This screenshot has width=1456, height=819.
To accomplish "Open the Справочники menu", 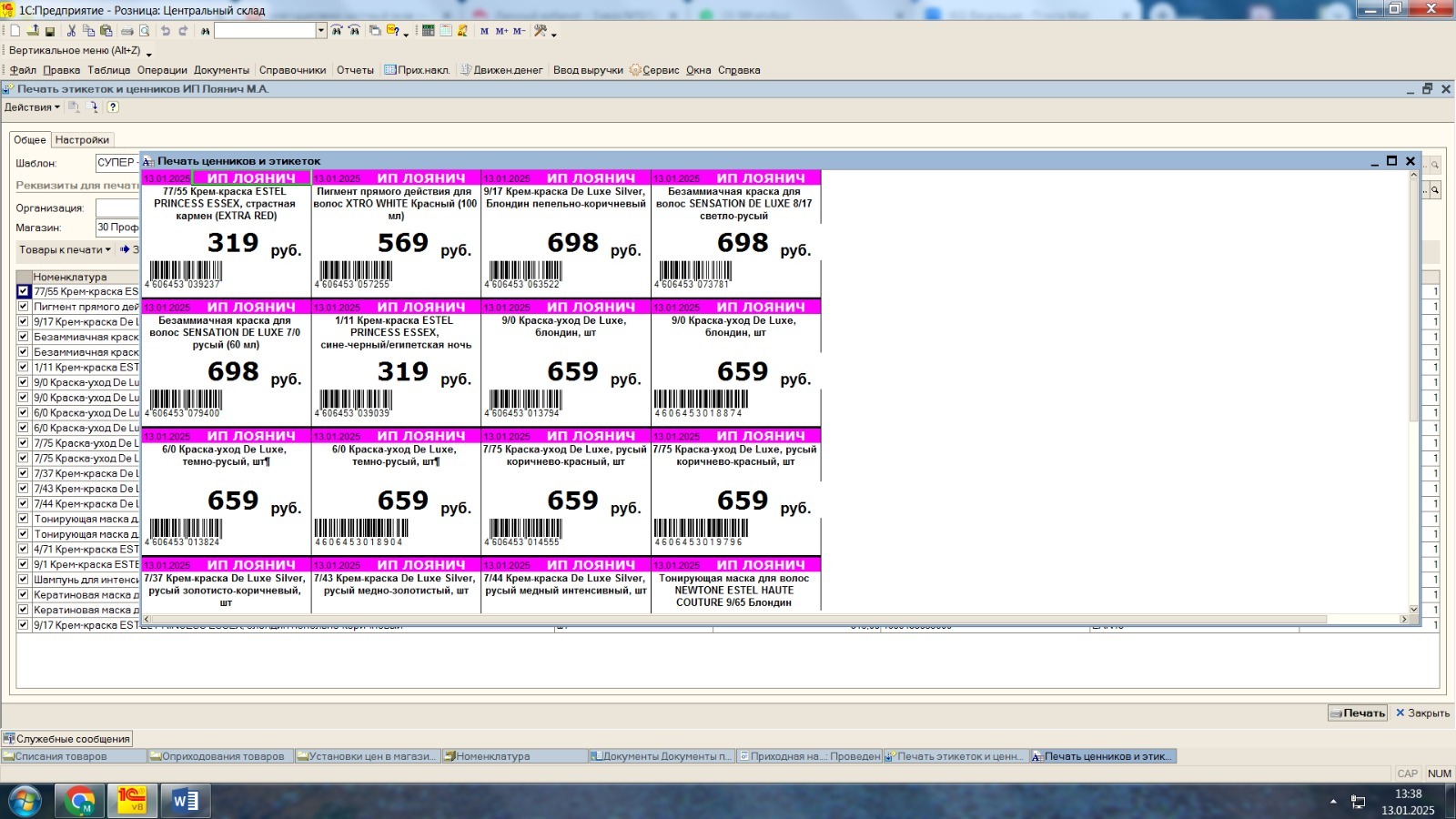I will pos(292,70).
